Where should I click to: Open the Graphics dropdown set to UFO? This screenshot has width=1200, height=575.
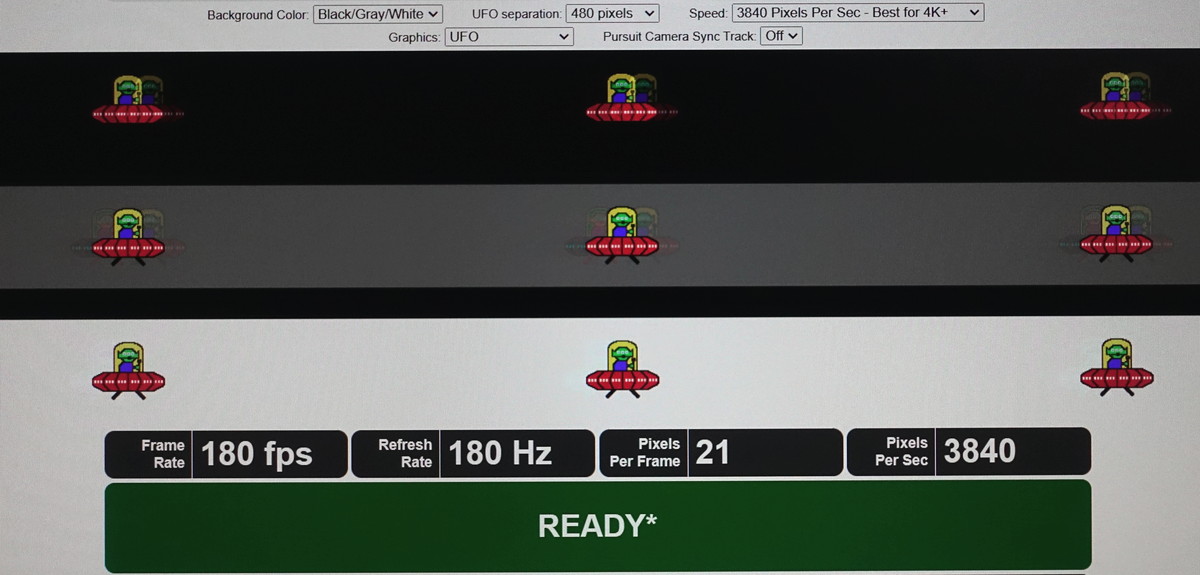click(x=508, y=36)
